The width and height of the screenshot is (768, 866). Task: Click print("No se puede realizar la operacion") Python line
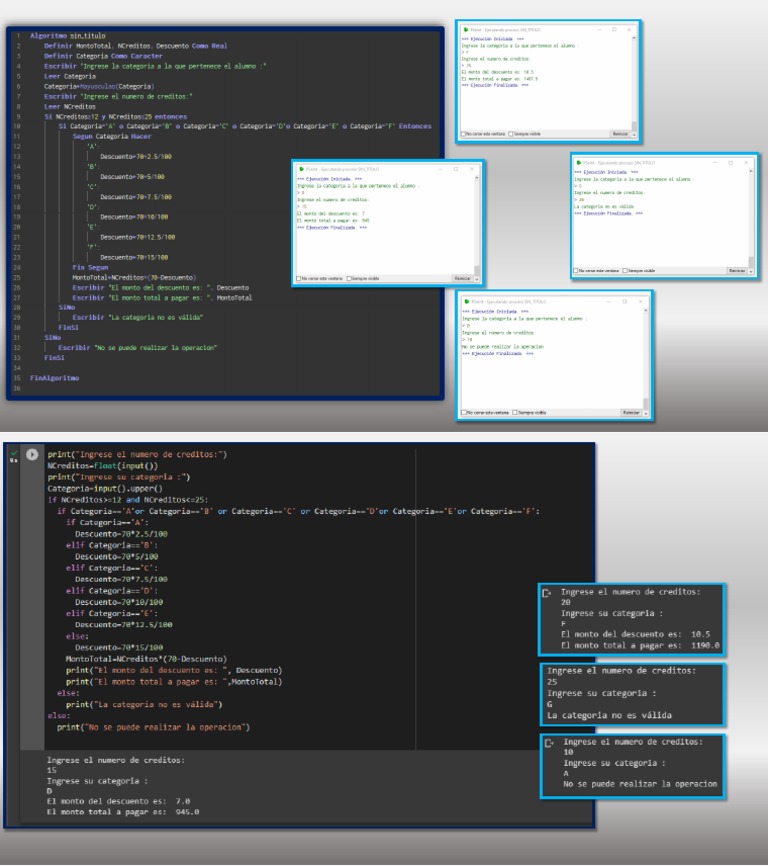[153, 727]
